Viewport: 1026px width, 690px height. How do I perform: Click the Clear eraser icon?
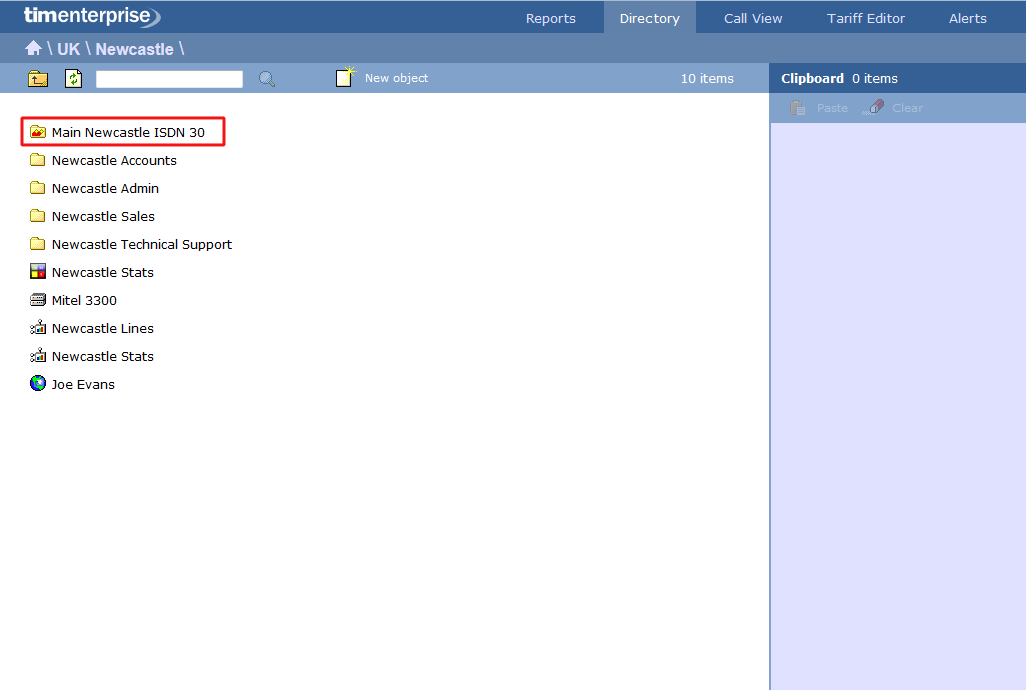[874, 108]
